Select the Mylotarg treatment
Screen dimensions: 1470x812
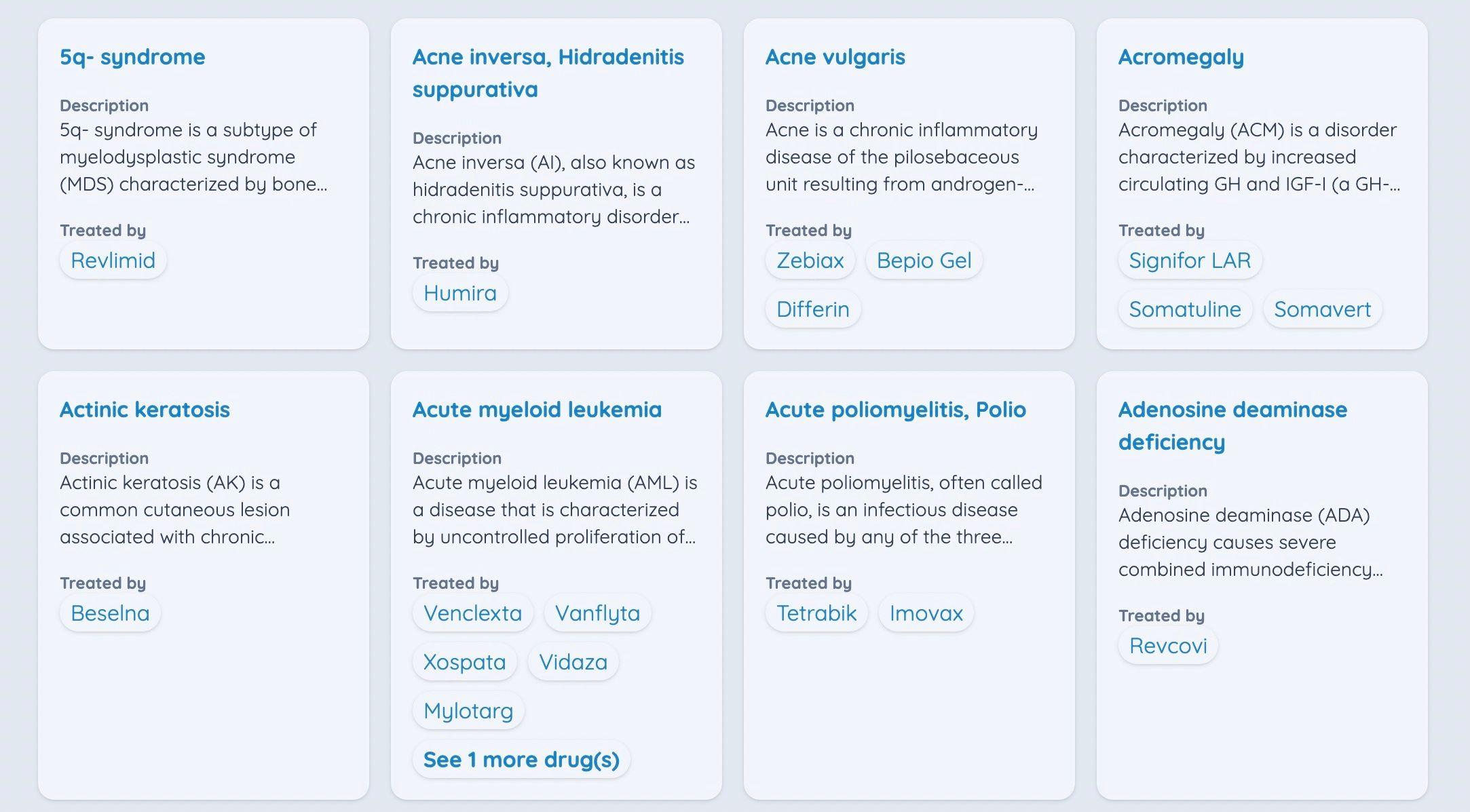[x=468, y=710]
